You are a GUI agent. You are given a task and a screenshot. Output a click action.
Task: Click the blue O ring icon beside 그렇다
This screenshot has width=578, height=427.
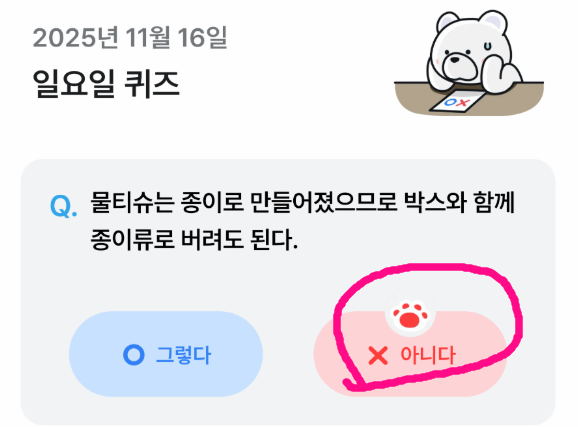tap(133, 355)
